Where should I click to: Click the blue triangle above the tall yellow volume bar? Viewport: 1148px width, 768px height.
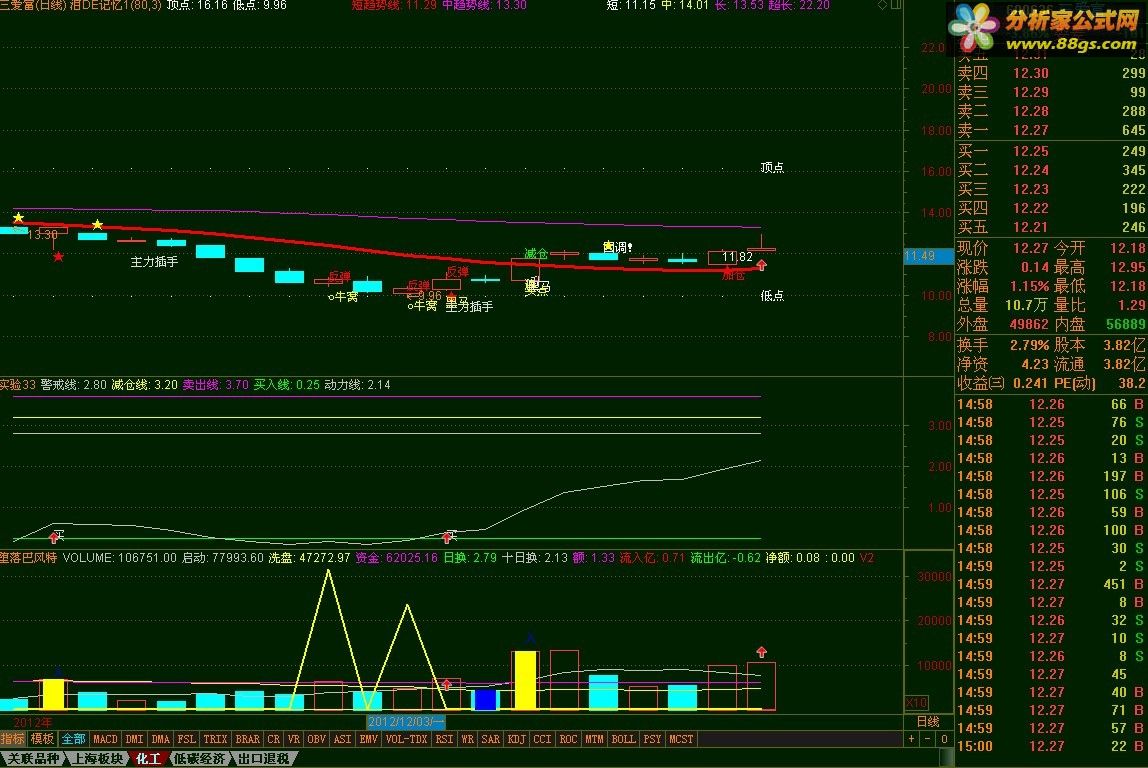(x=530, y=639)
